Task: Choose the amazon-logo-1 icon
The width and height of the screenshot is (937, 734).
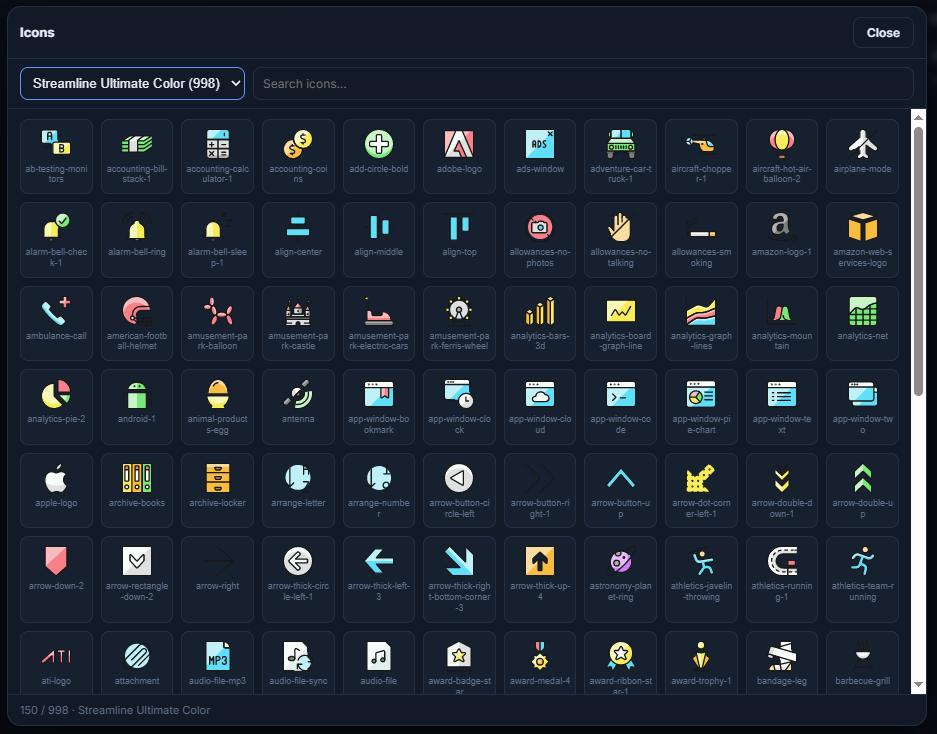Action: [782, 240]
